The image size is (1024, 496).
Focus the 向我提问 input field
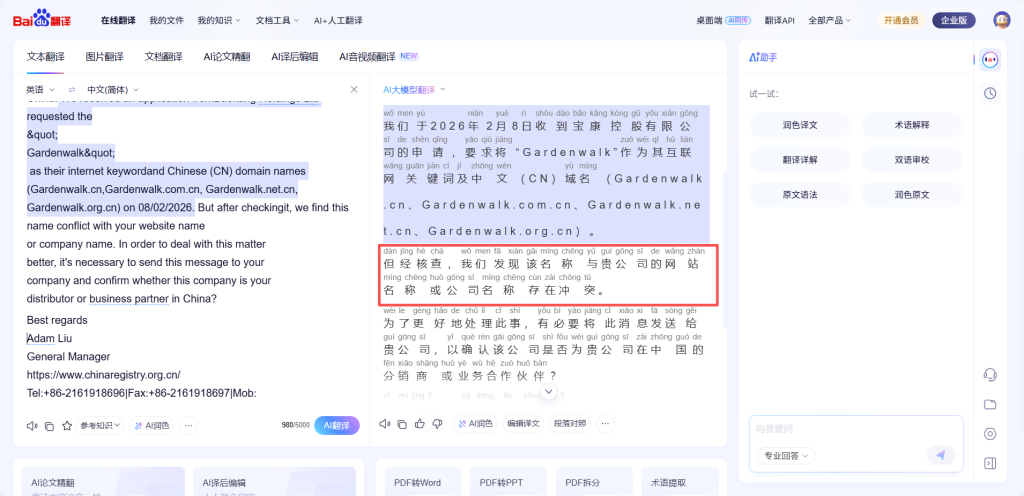(856, 429)
